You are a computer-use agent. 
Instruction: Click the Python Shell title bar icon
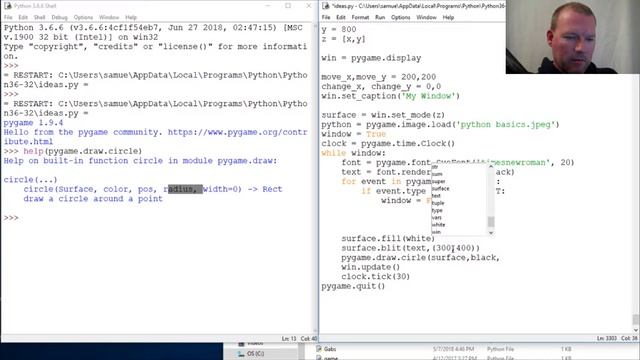point(7,6)
